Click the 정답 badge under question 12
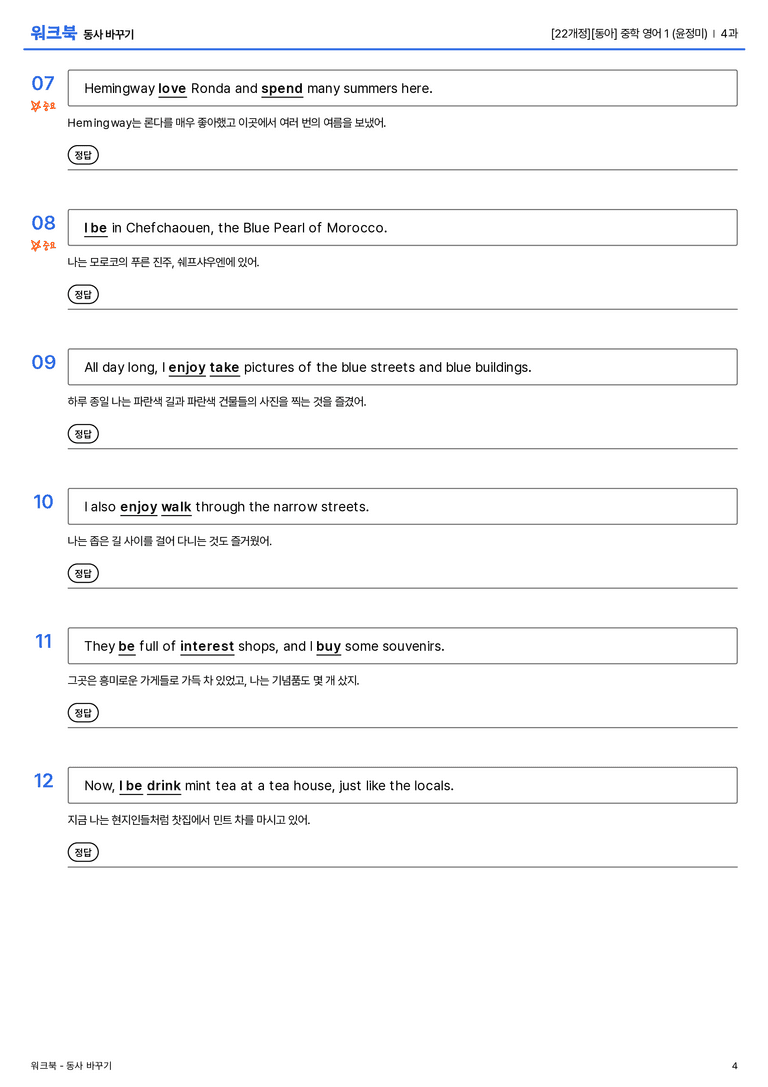768x1087 pixels. click(x=83, y=852)
